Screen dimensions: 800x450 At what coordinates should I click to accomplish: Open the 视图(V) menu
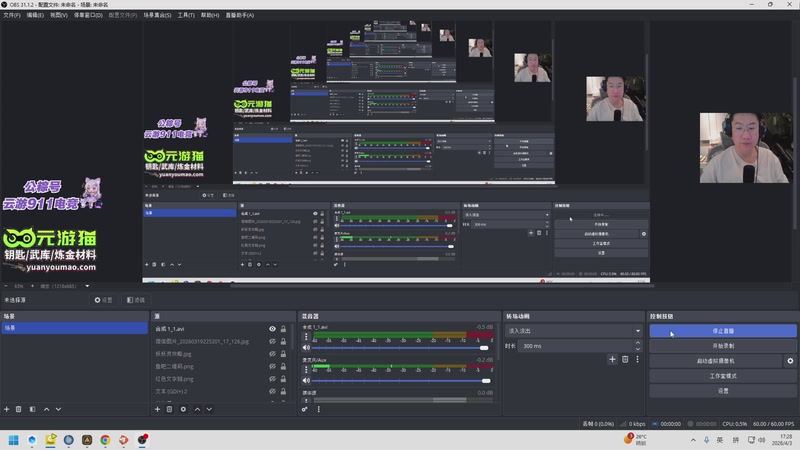click(59, 15)
